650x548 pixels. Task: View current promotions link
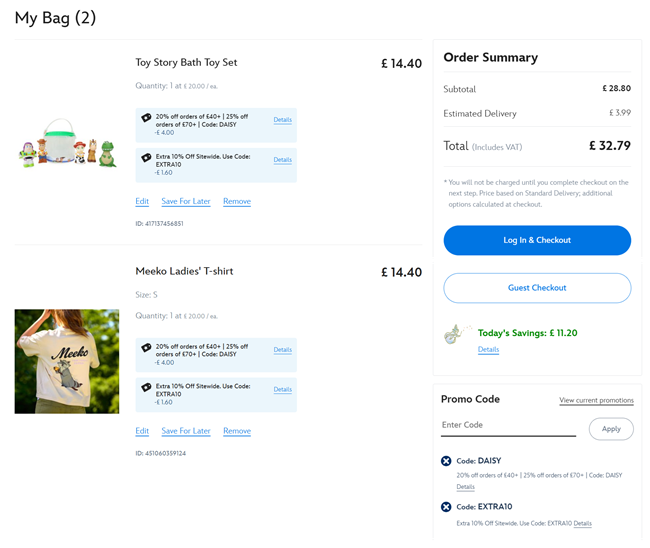[596, 400]
